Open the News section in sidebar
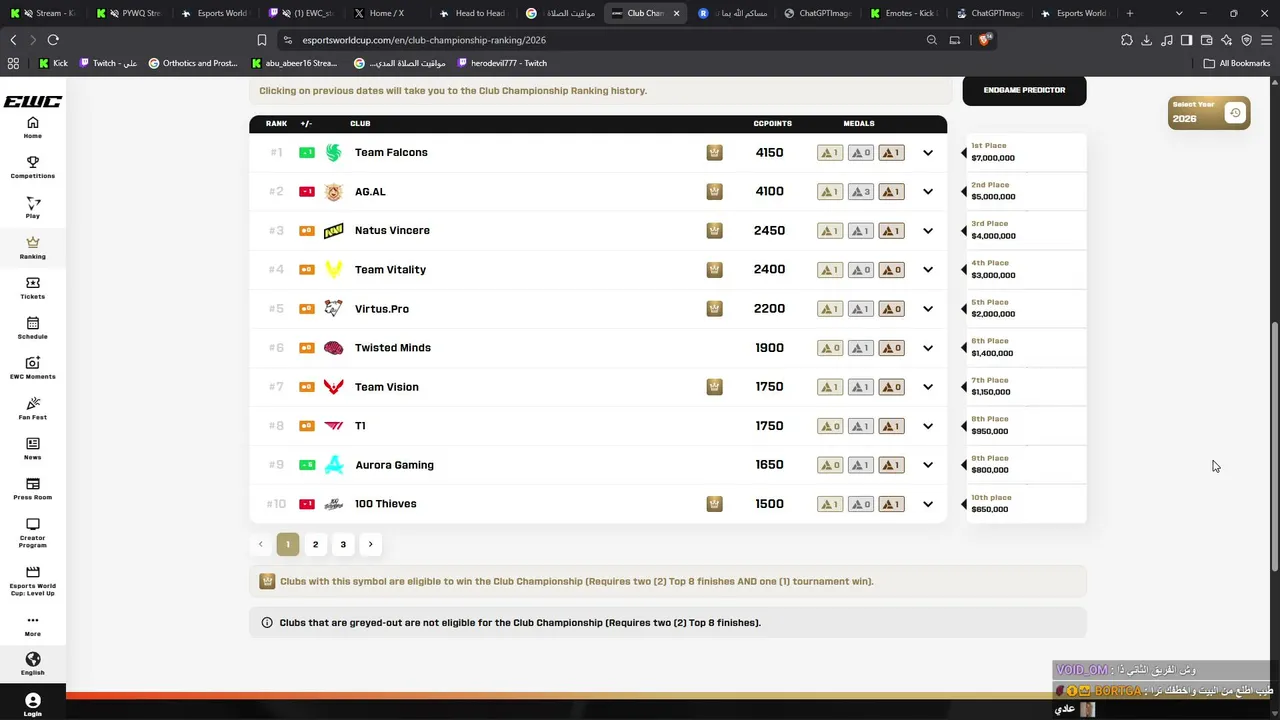The image size is (1280, 720). [x=33, y=449]
